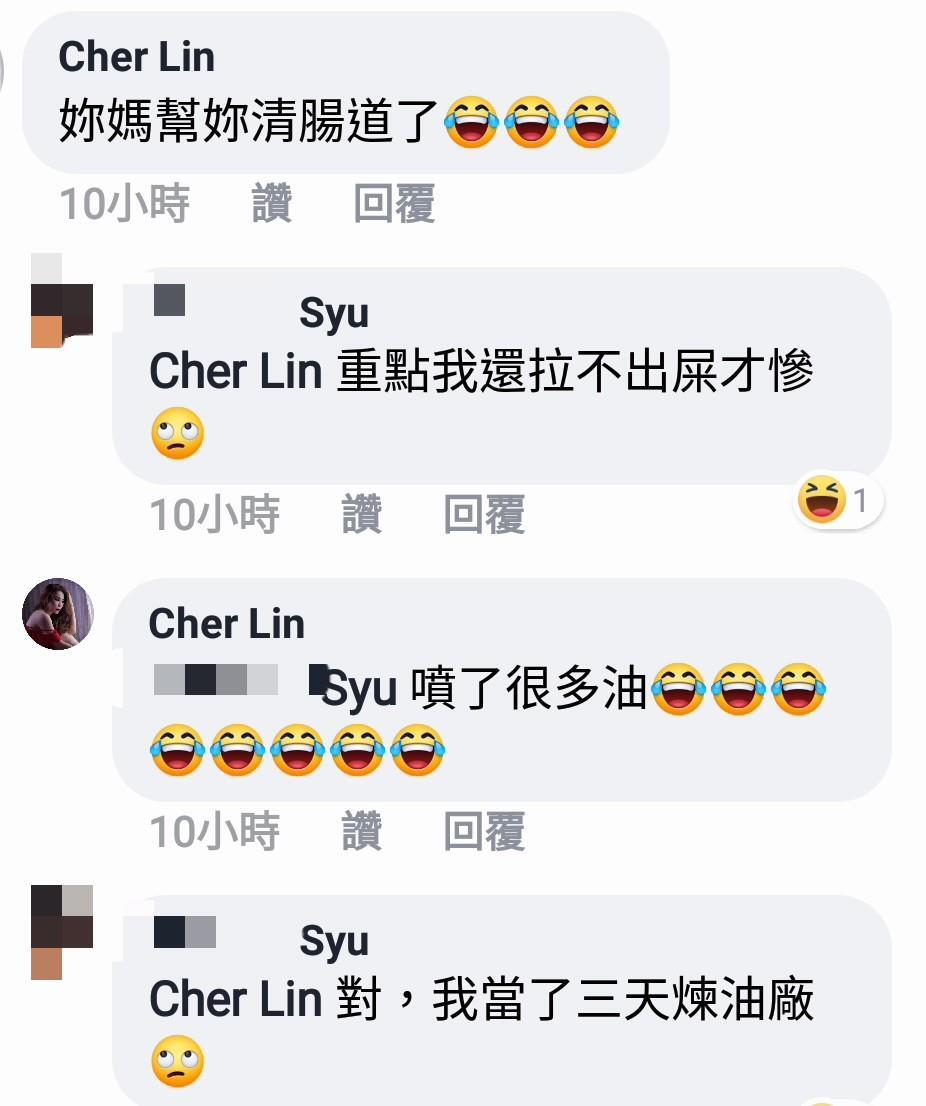Reply to Cher Lin's top comment
926x1106 pixels.
[394, 203]
